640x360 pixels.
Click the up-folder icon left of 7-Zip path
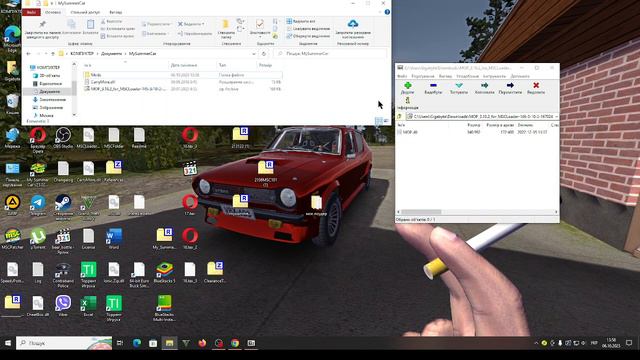point(400,116)
